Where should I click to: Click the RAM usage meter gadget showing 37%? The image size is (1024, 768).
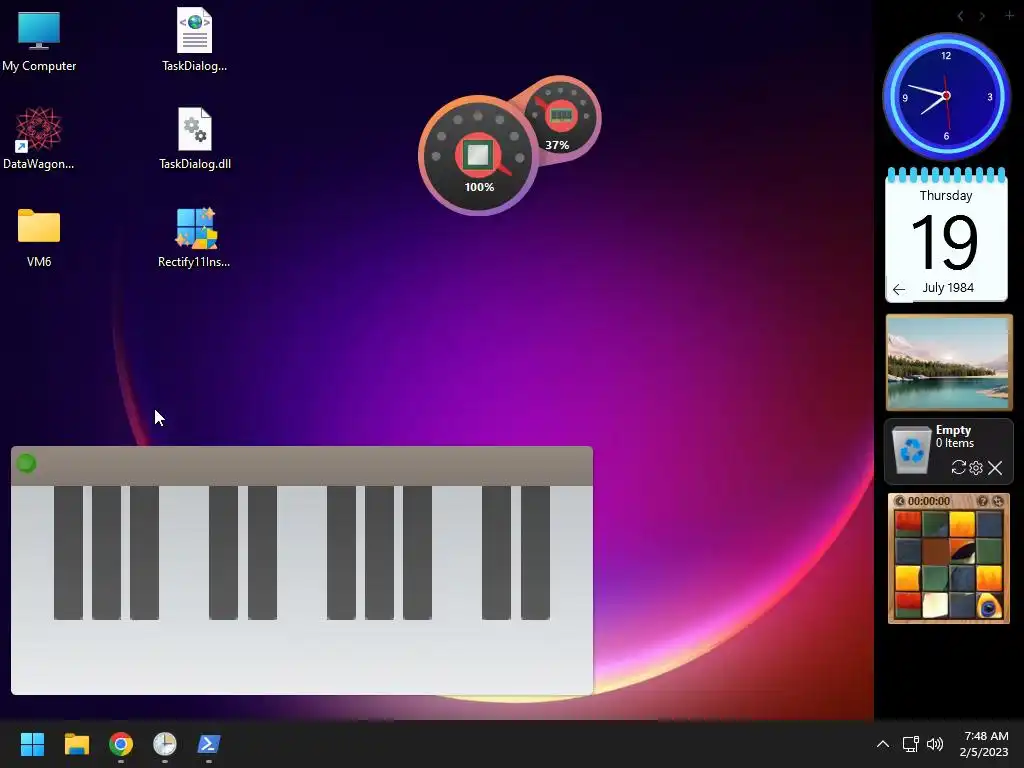point(561,120)
